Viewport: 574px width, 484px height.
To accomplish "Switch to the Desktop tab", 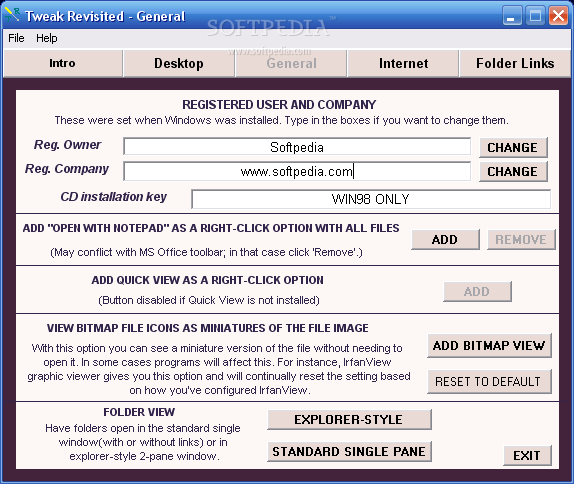I will 179,63.
